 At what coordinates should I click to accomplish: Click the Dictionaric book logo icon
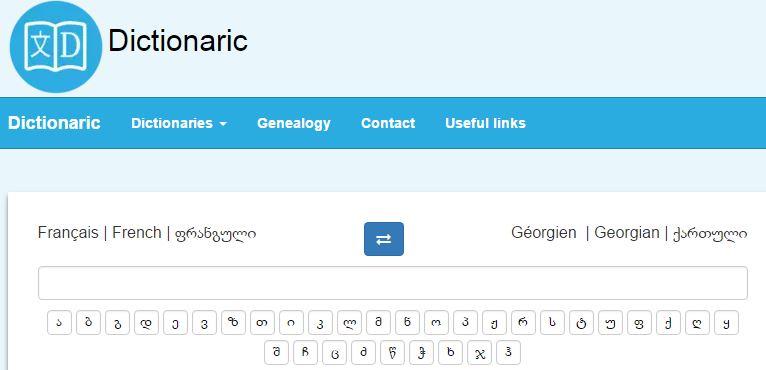click(x=56, y=46)
